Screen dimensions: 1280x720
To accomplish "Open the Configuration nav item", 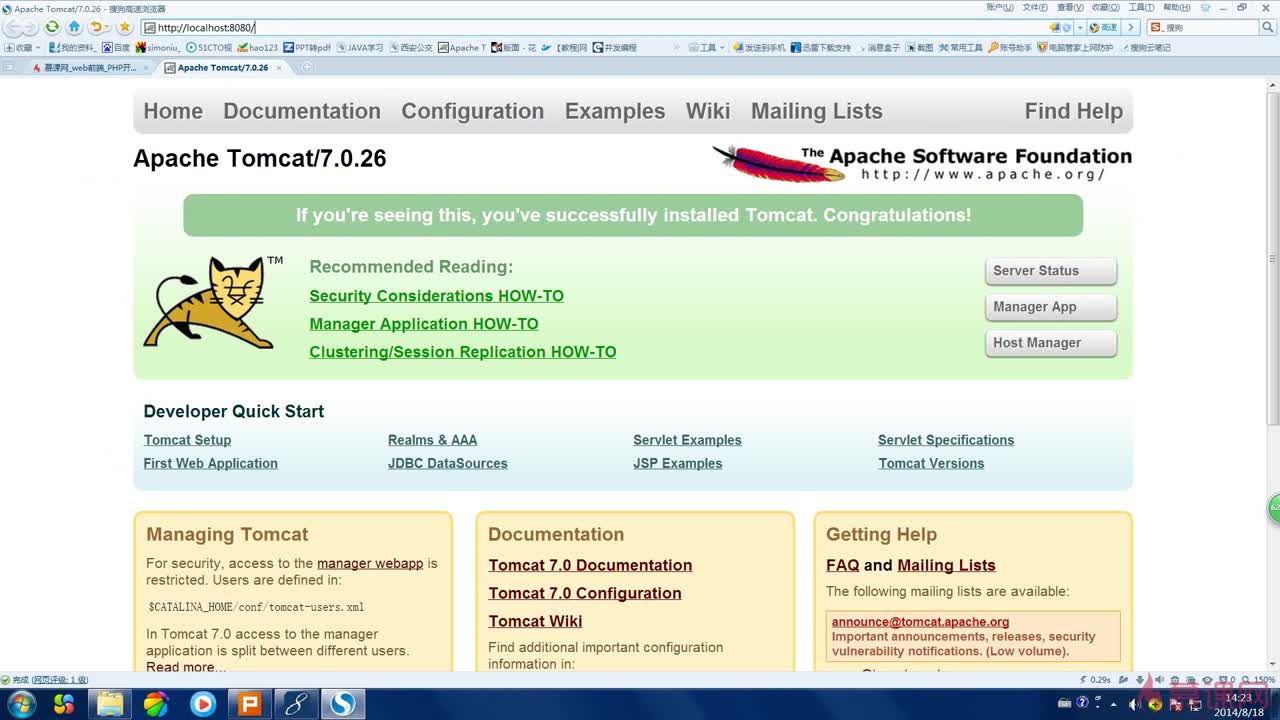I will point(473,111).
